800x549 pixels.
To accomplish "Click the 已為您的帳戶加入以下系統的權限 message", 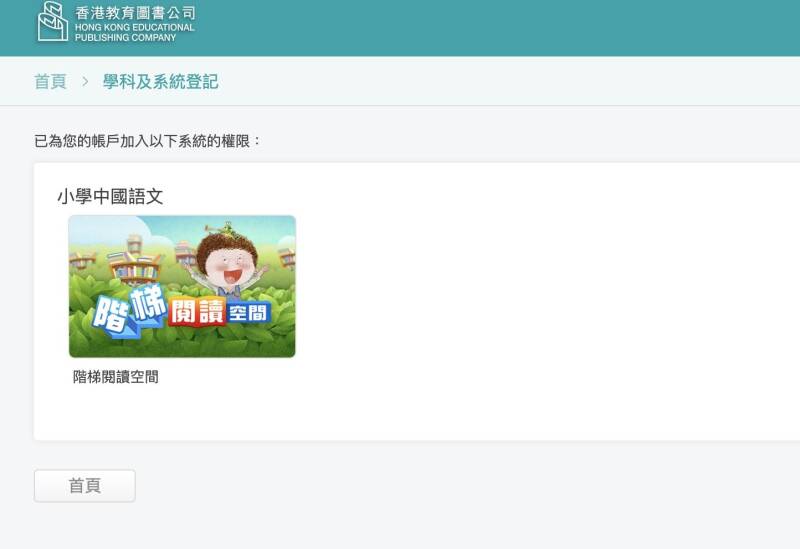I will click(147, 141).
